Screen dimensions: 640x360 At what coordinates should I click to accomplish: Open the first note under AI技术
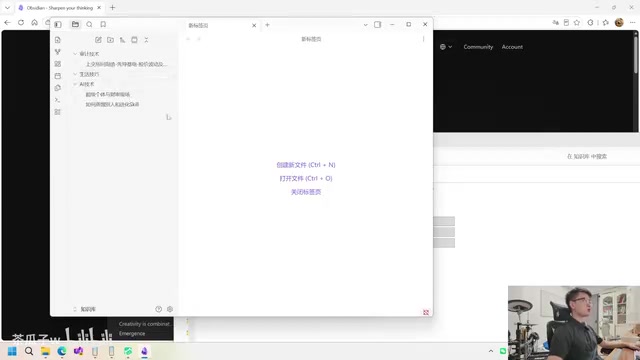[x=108, y=94]
